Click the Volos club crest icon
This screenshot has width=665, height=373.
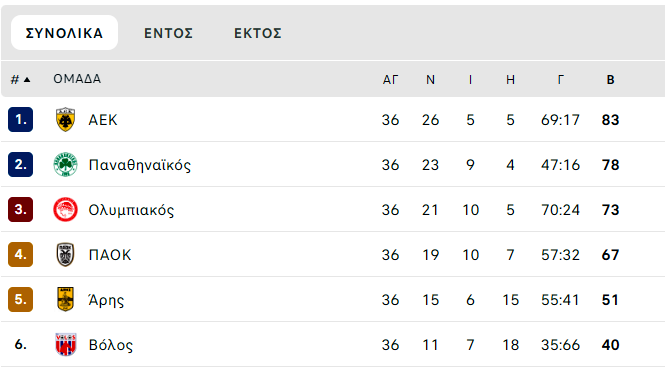[x=65, y=344]
